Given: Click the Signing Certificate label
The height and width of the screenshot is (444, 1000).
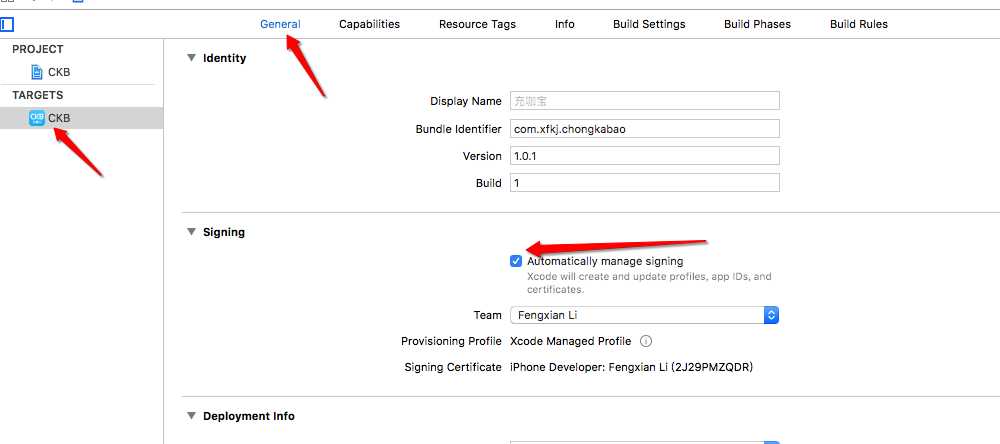Looking at the screenshot, I should click(x=453, y=367).
